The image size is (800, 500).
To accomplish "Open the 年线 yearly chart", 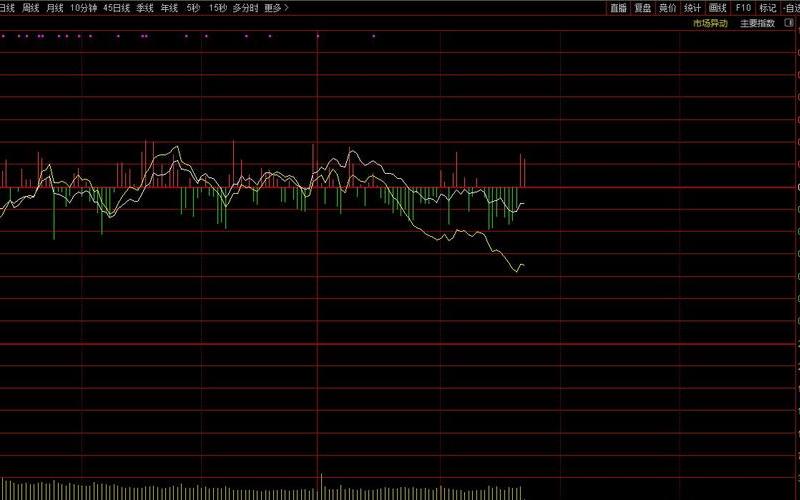I will click(x=170, y=7).
